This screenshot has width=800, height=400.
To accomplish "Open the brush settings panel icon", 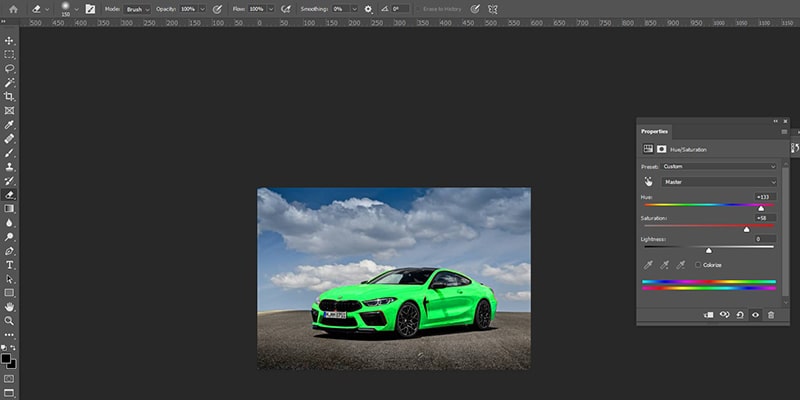I will coord(90,9).
